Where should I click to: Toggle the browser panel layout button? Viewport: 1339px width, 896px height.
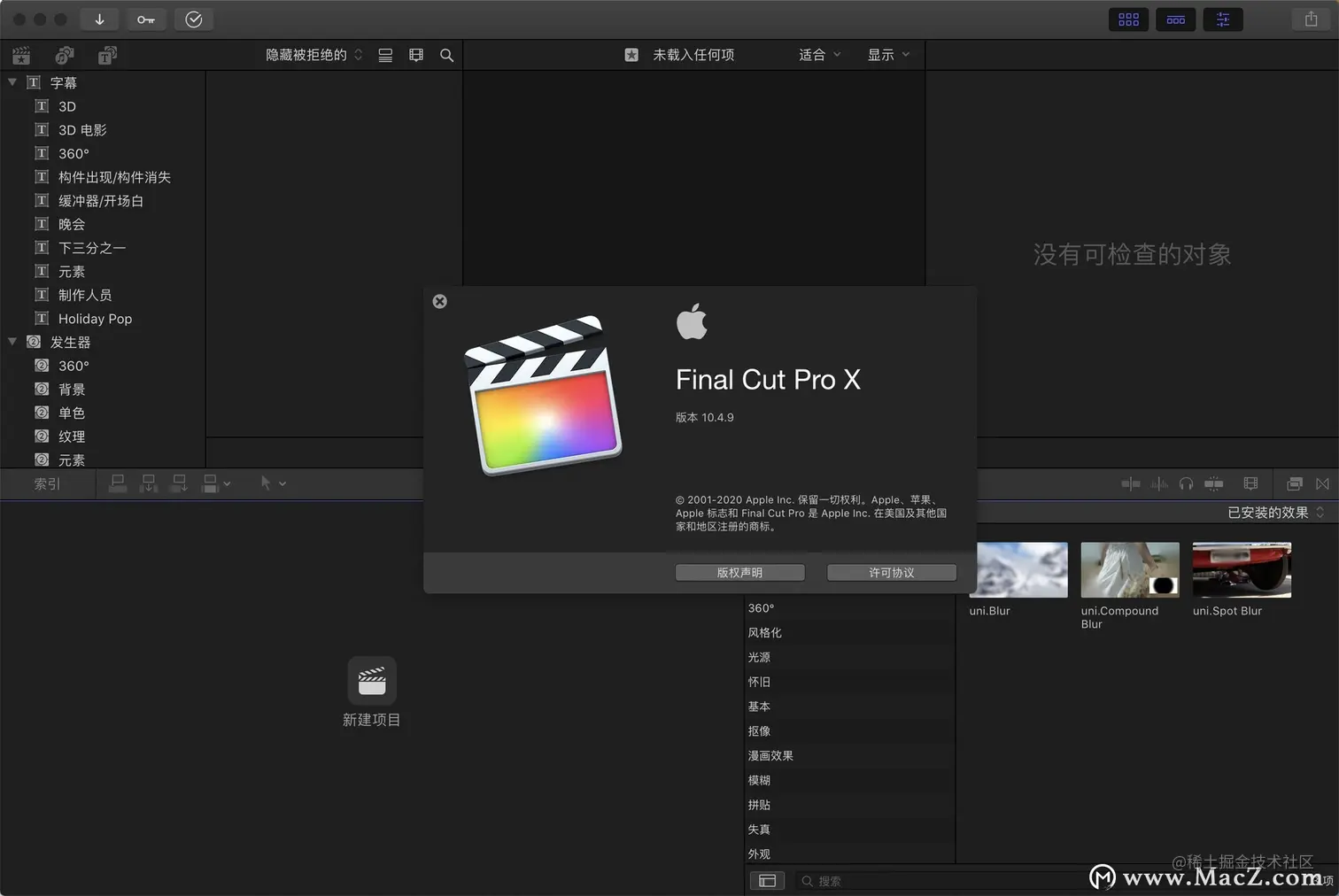(x=1128, y=19)
